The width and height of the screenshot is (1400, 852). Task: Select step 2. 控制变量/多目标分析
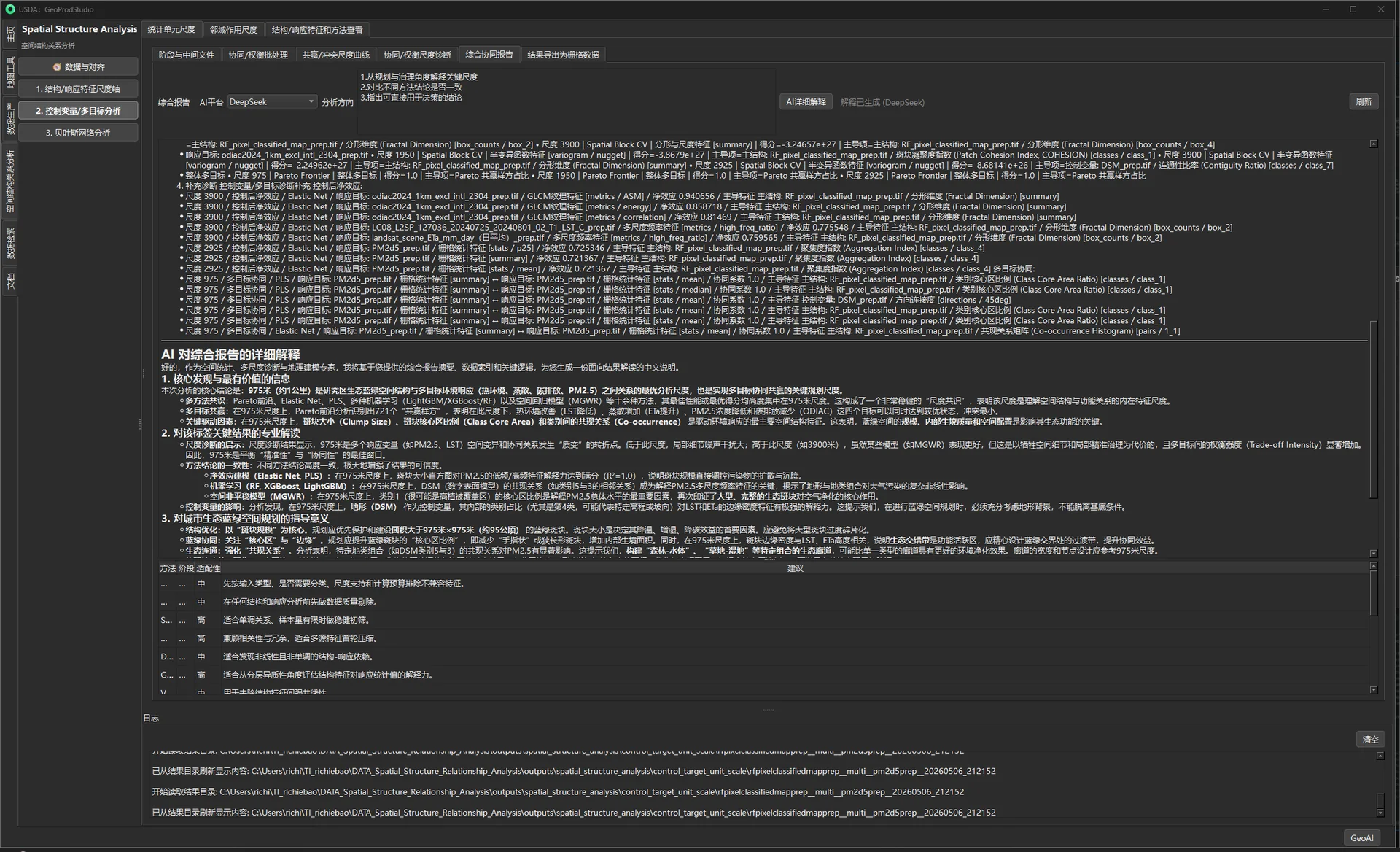pos(78,111)
